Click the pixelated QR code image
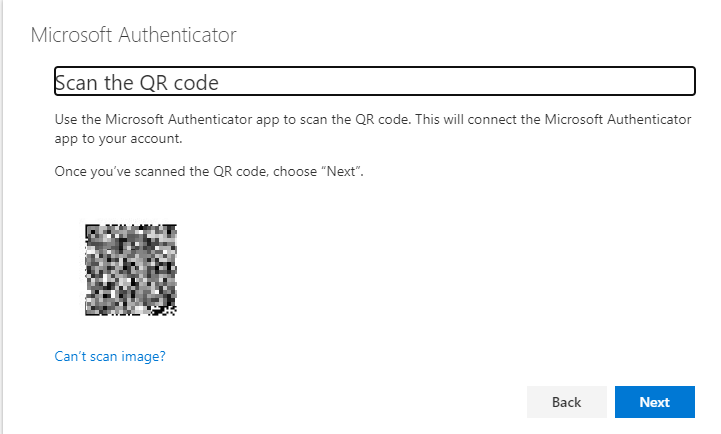 131,270
